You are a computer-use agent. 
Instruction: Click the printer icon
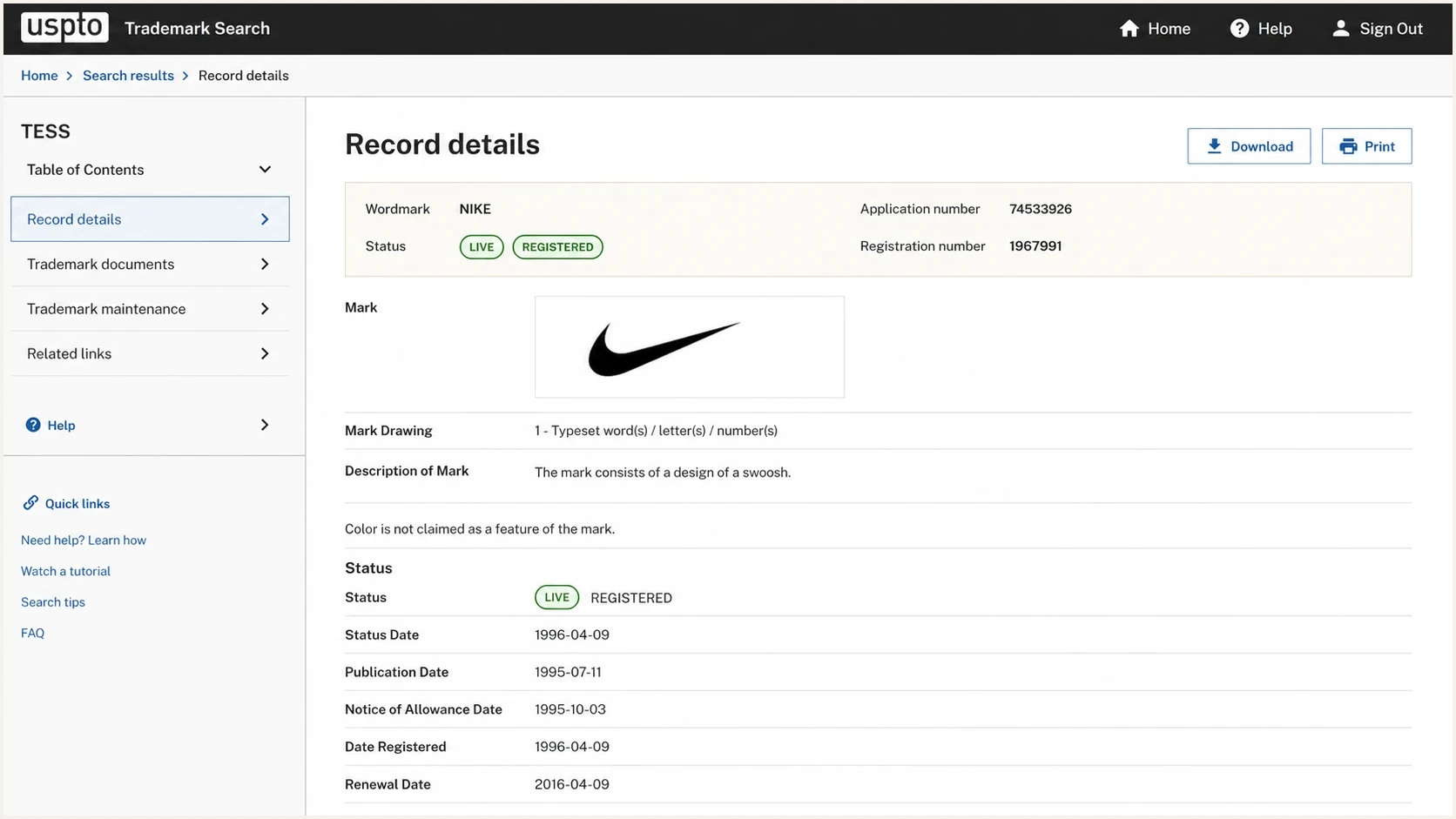[x=1348, y=146]
